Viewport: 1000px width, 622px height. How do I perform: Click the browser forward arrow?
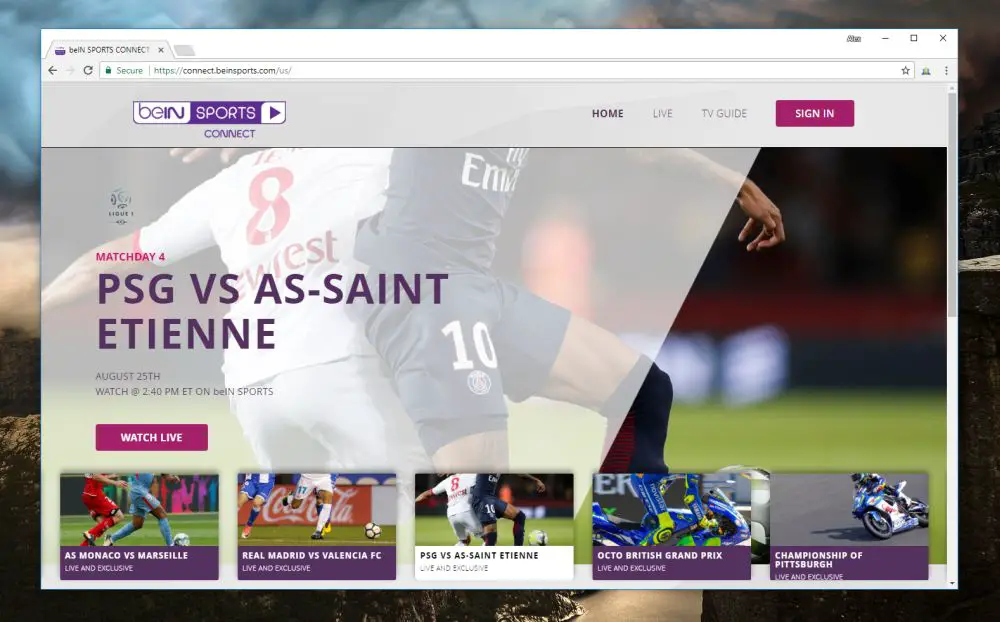pyautogui.click(x=70, y=70)
